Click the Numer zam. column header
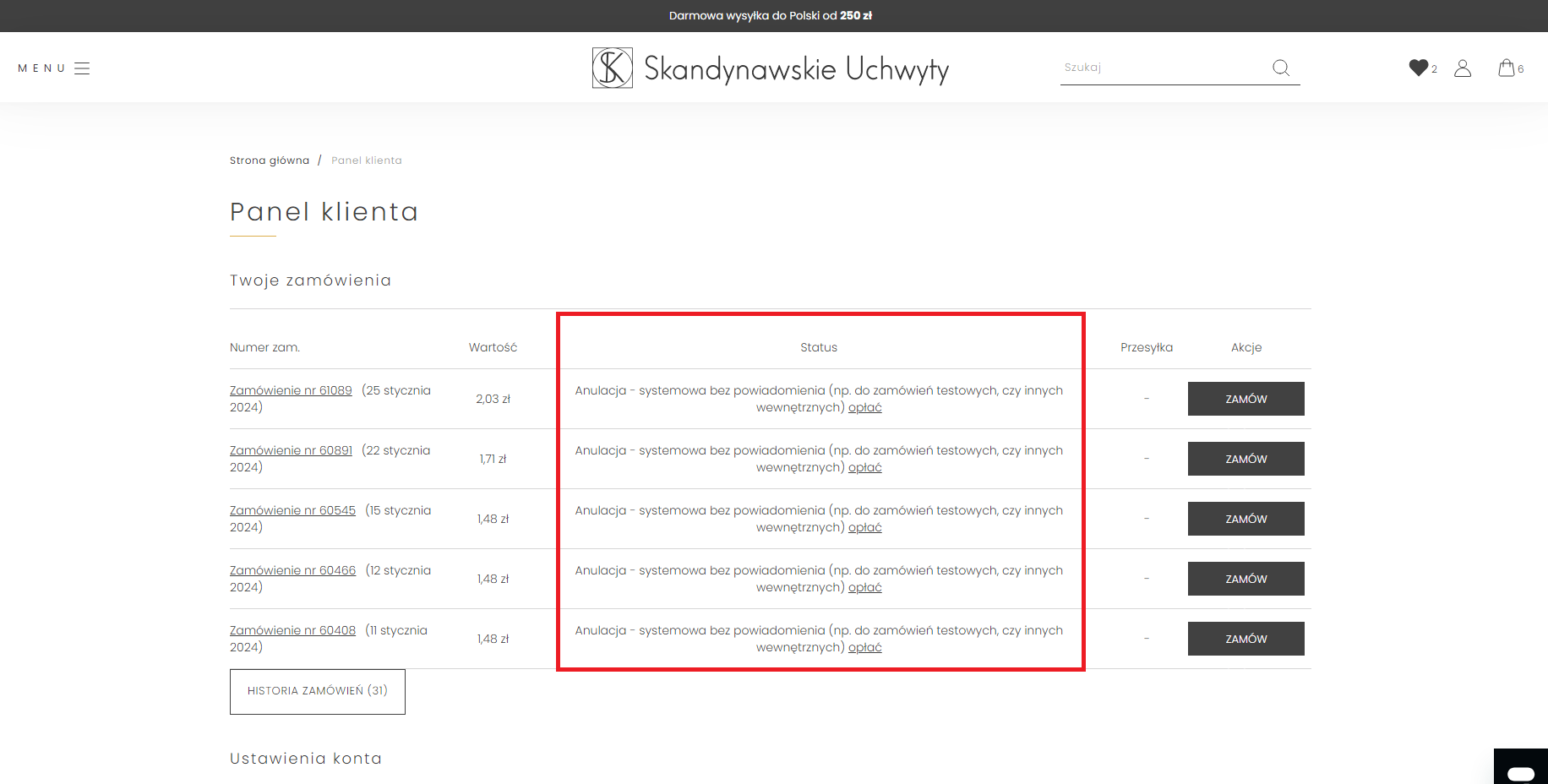 point(264,347)
